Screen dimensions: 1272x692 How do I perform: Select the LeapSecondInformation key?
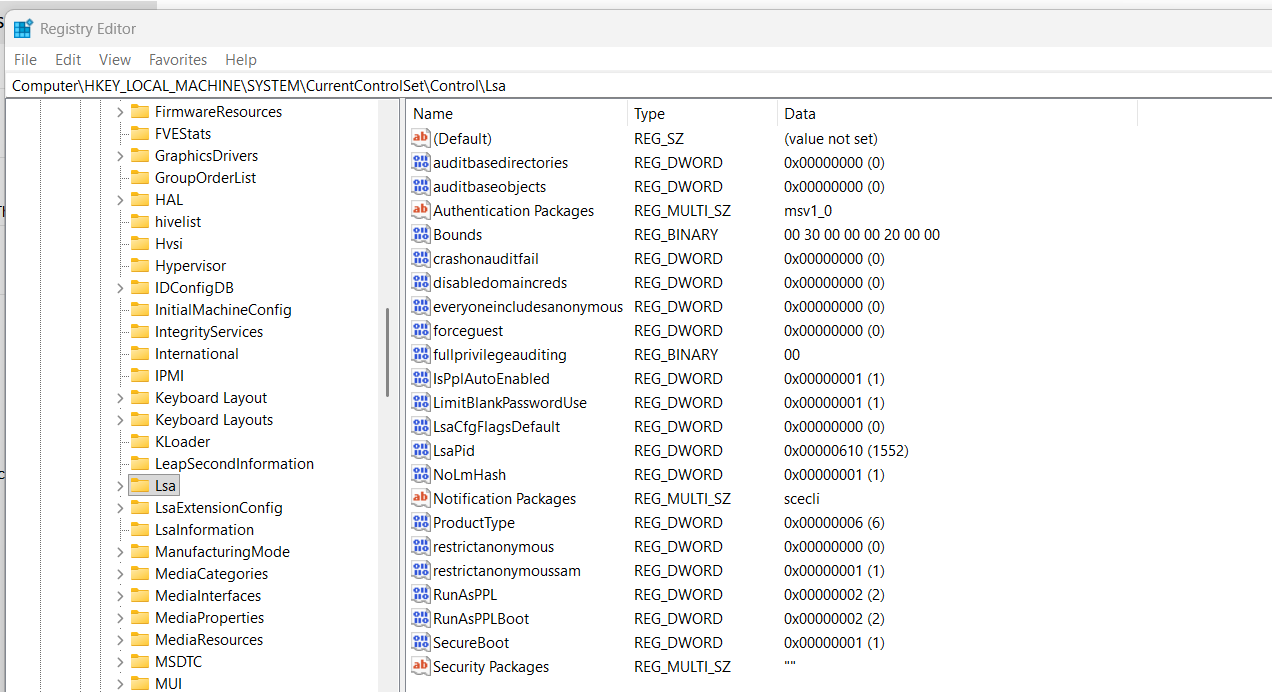[x=234, y=464]
